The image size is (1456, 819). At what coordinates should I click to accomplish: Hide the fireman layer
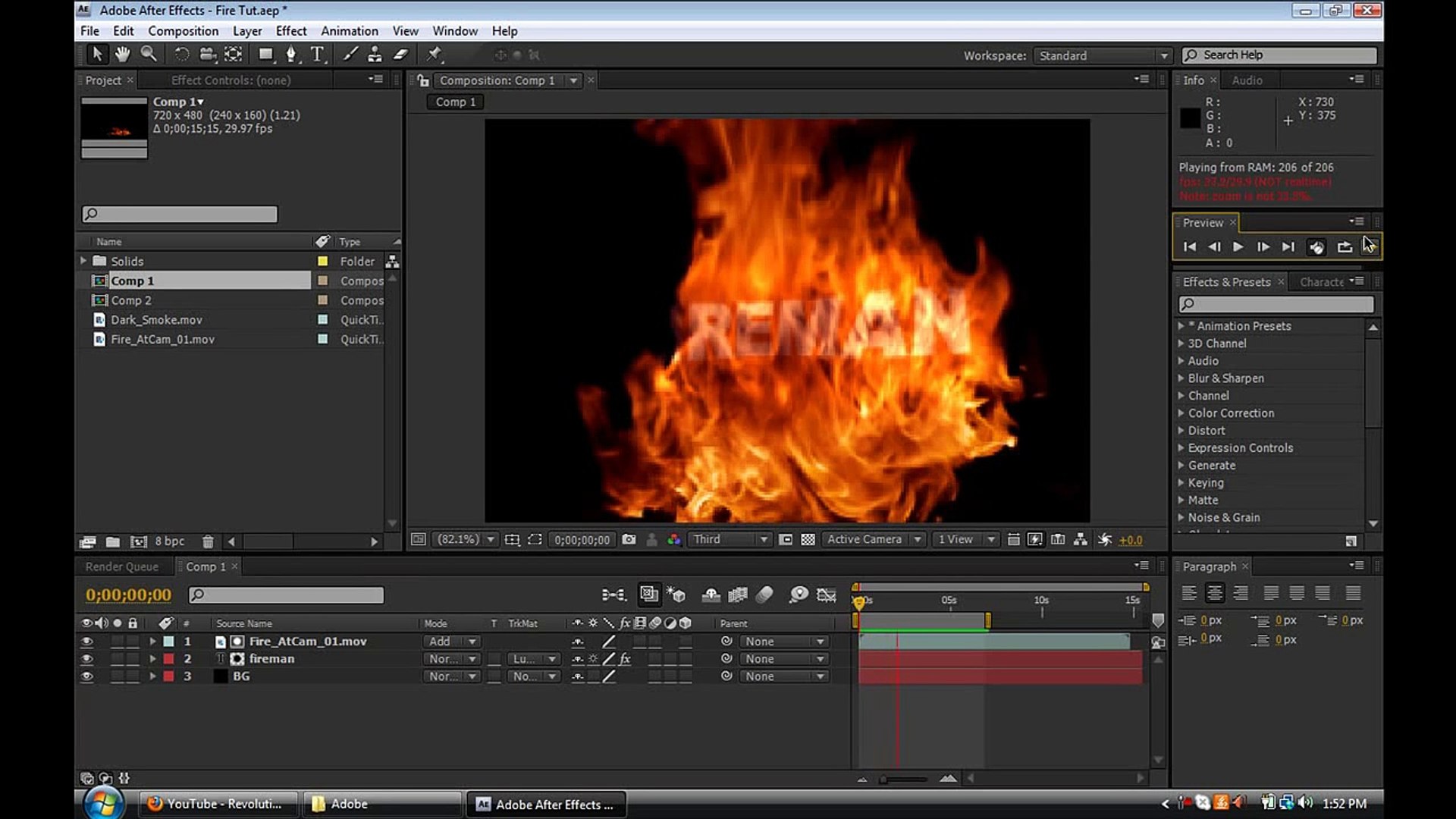pyautogui.click(x=87, y=659)
